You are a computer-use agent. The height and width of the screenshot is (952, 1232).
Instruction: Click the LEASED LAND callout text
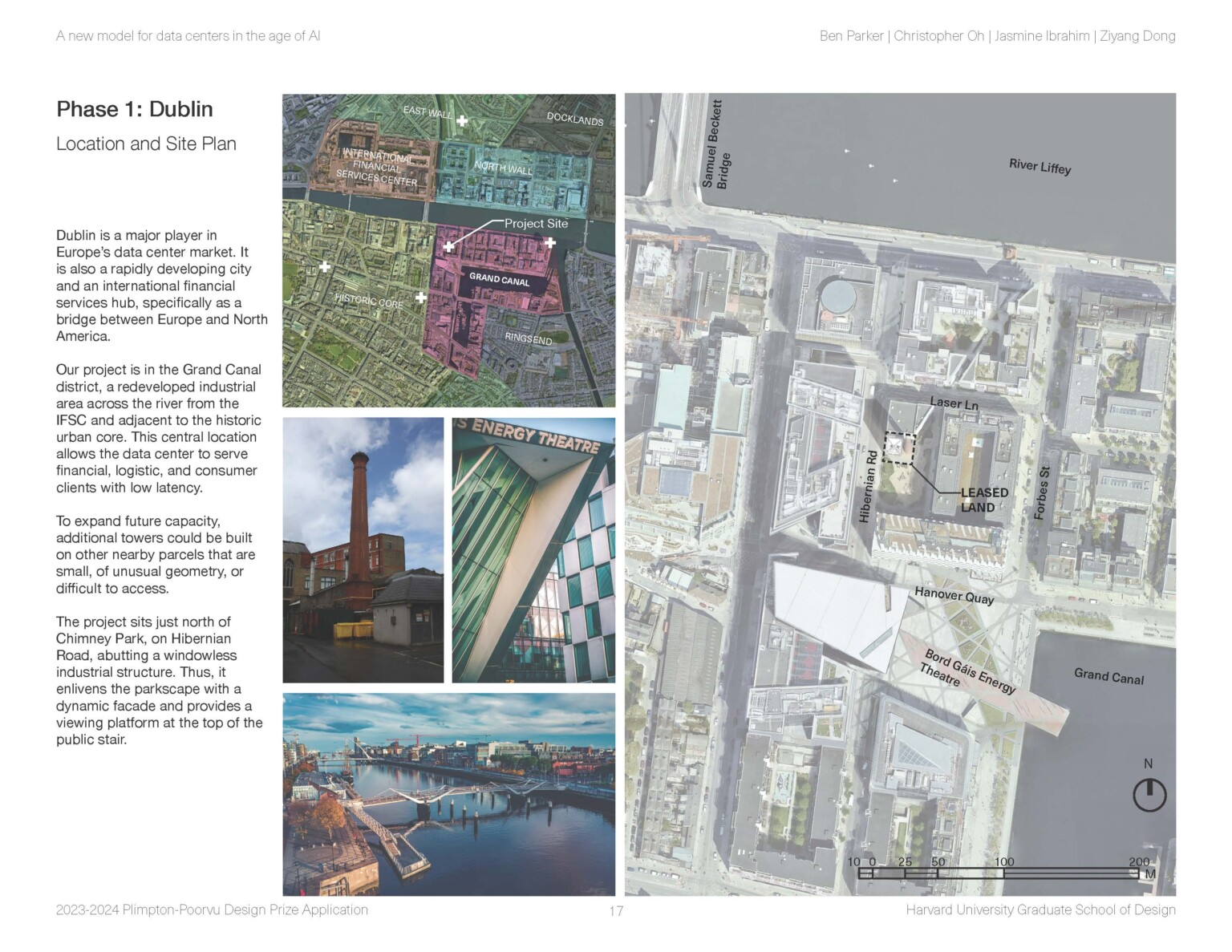click(983, 500)
